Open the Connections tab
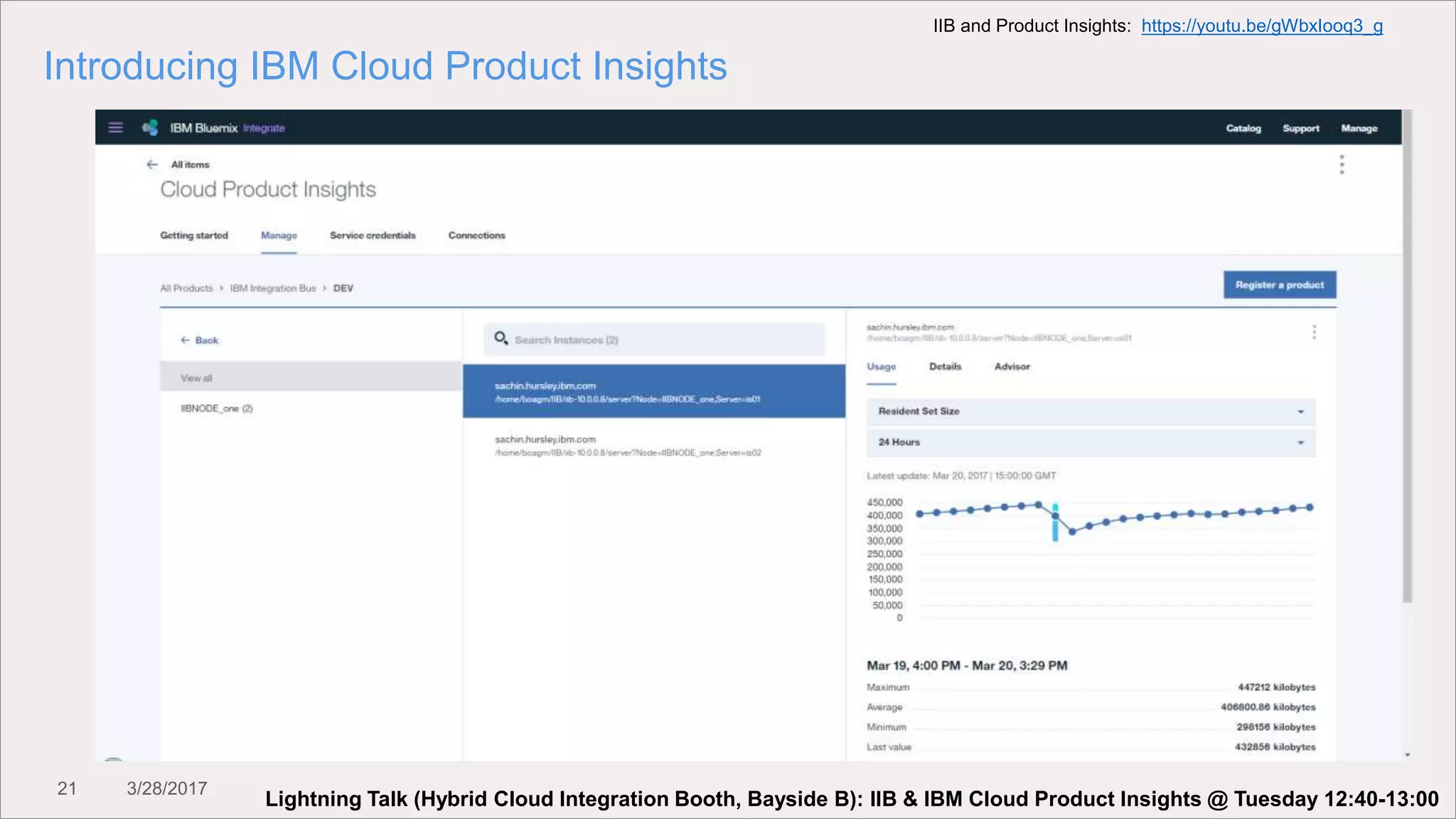Image resolution: width=1456 pixels, height=819 pixels. [x=476, y=235]
